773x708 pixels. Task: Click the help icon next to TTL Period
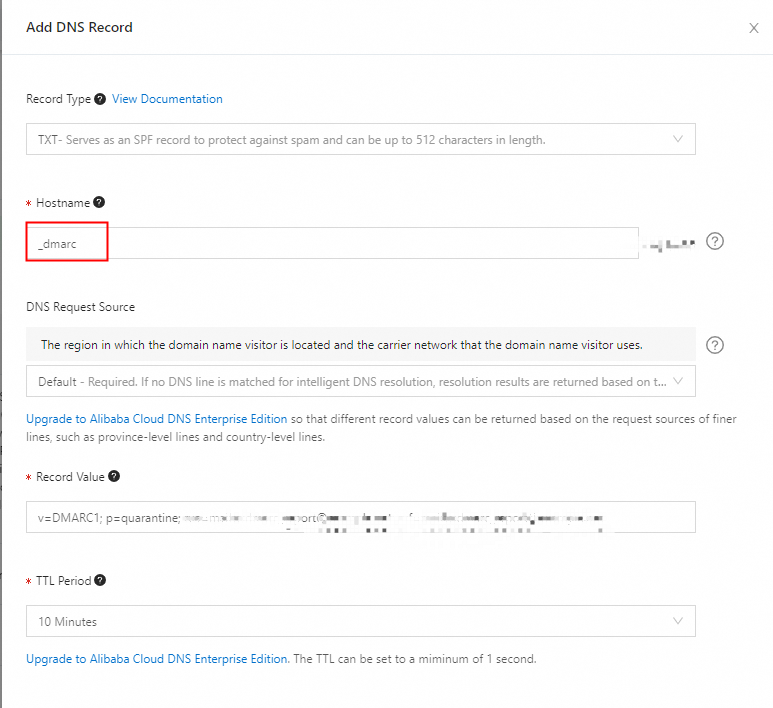100,580
